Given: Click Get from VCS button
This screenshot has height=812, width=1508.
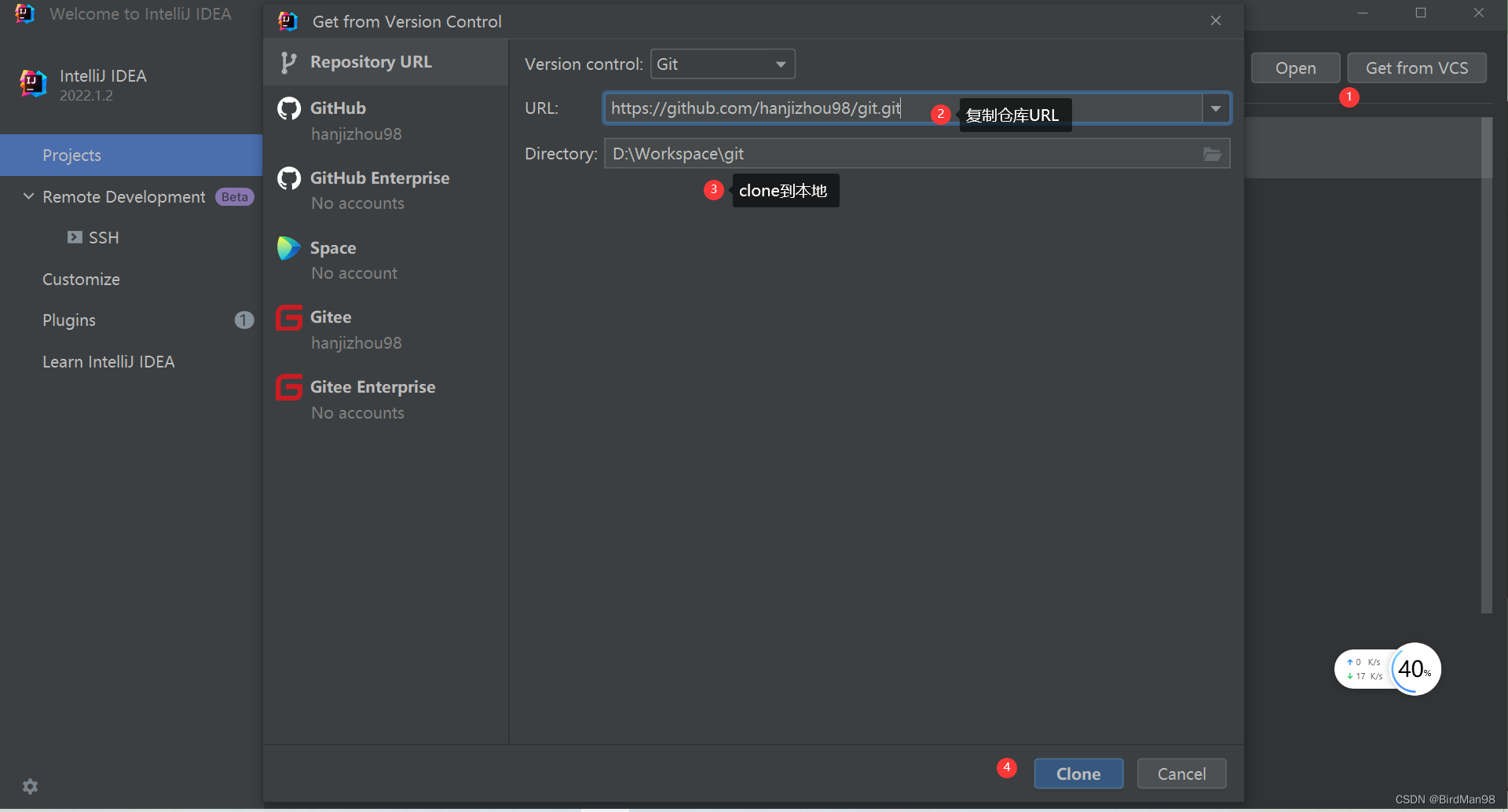Looking at the screenshot, I should click(x=1416, y=68).
